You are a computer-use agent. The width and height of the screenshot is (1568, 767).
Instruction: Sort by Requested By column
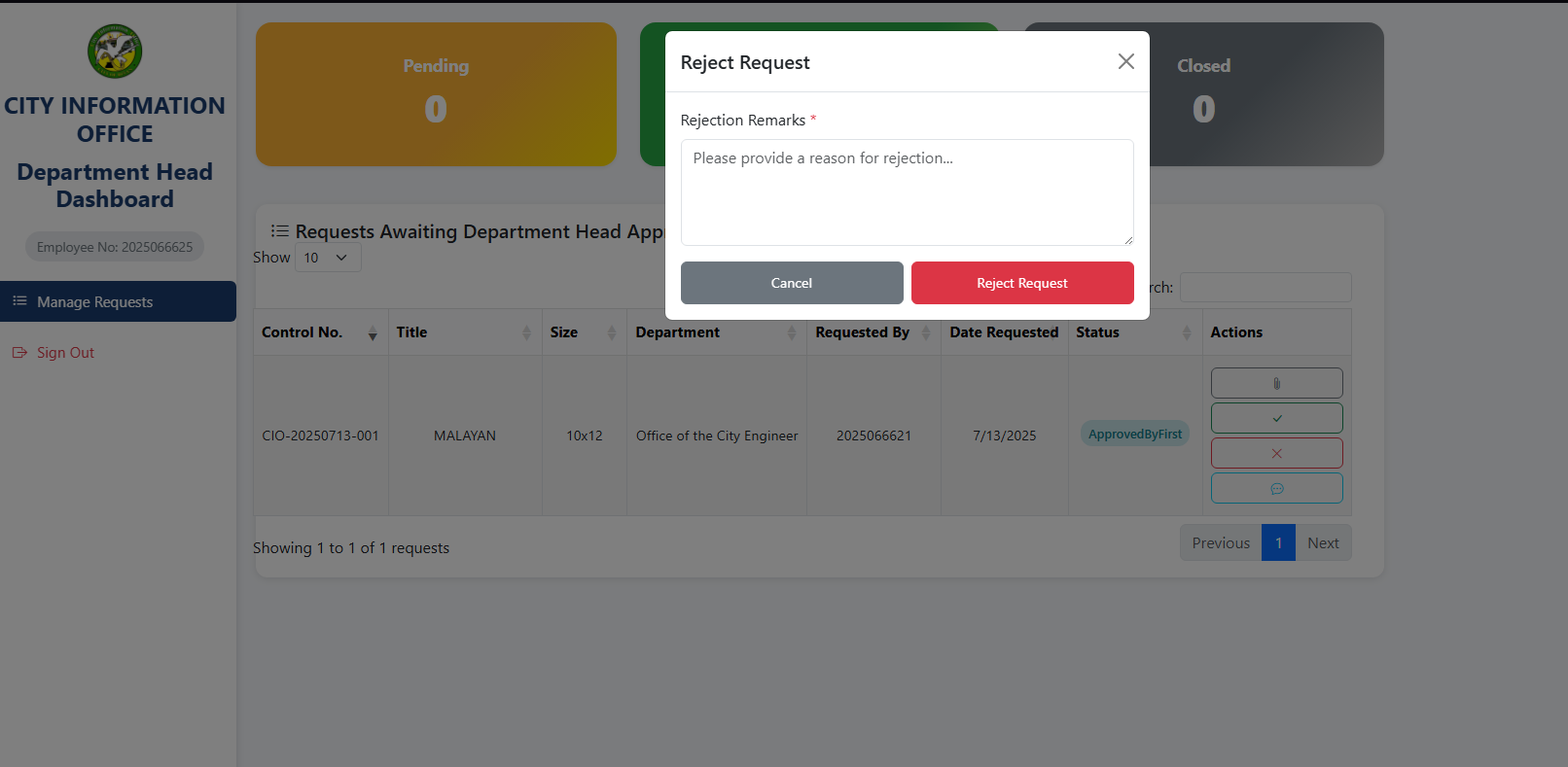(x=873, y=332)
